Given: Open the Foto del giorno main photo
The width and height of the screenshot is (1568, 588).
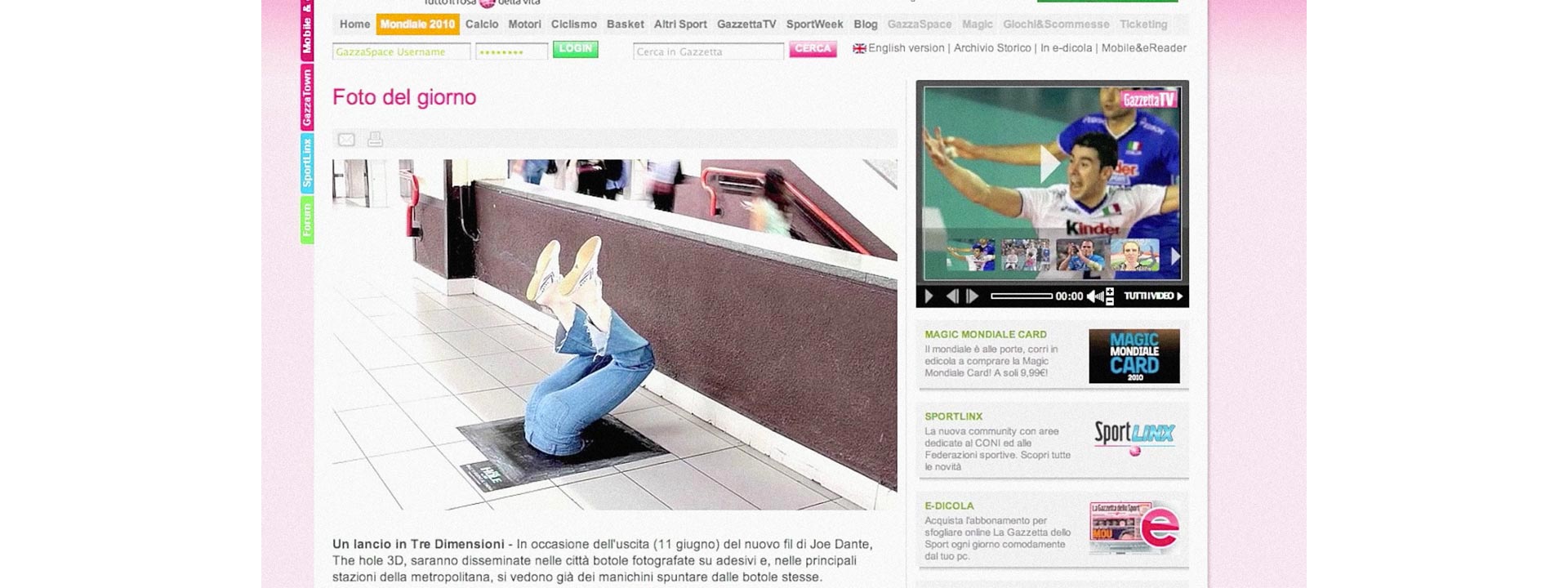Looking at the screenshot, I should (615, 335).
